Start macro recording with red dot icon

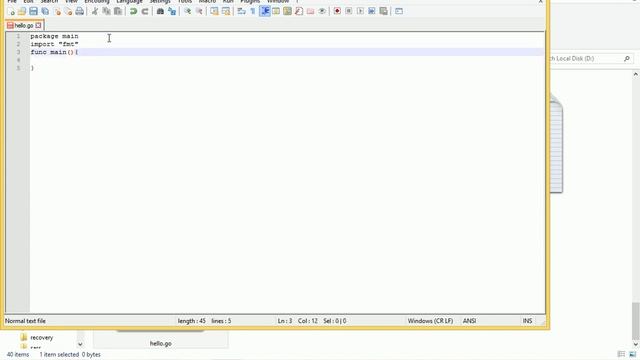(337, 11)
